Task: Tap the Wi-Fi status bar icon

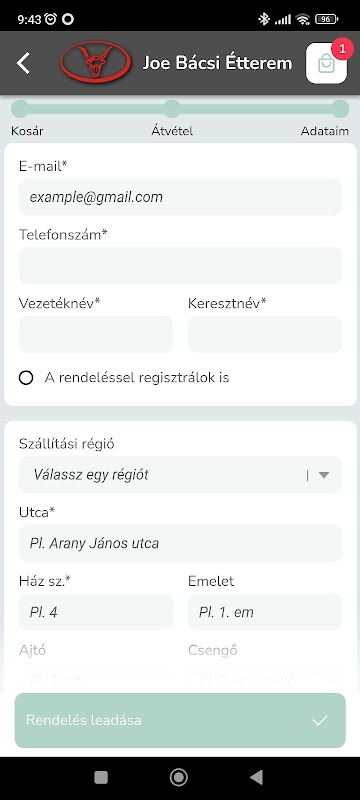Action: click(303, 19)
